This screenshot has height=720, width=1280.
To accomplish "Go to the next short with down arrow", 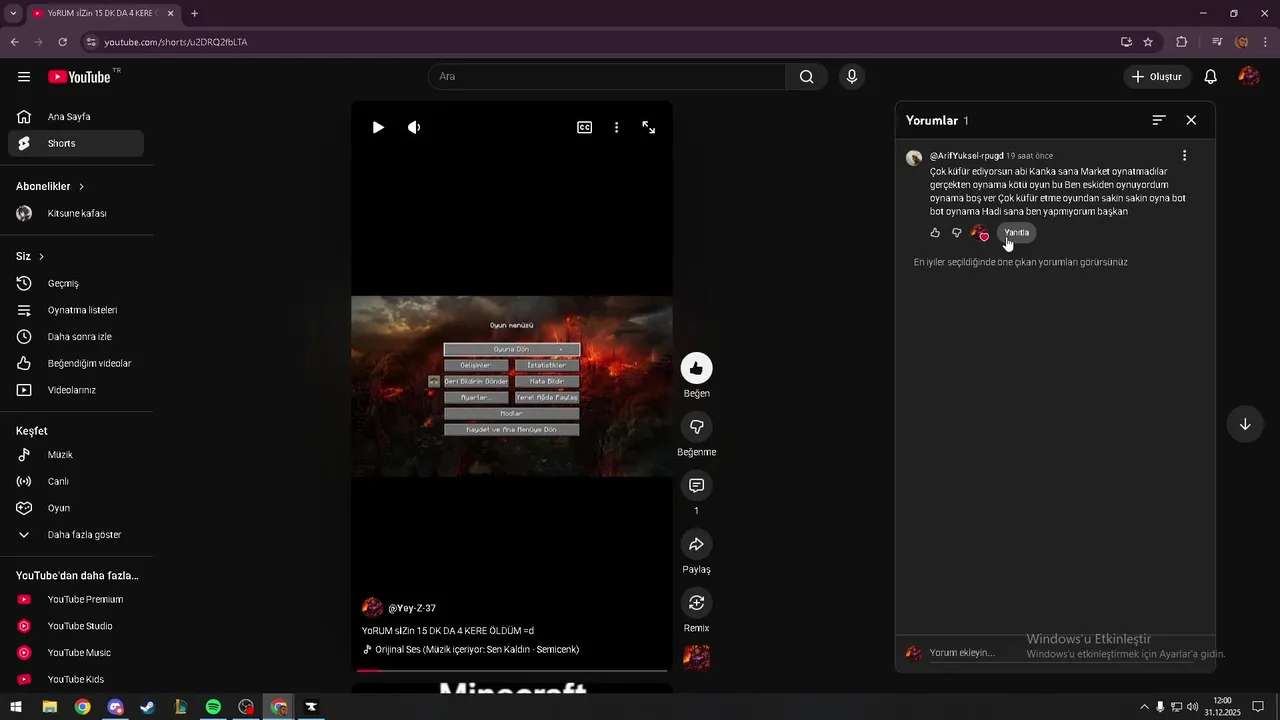I will [1245, 424].
